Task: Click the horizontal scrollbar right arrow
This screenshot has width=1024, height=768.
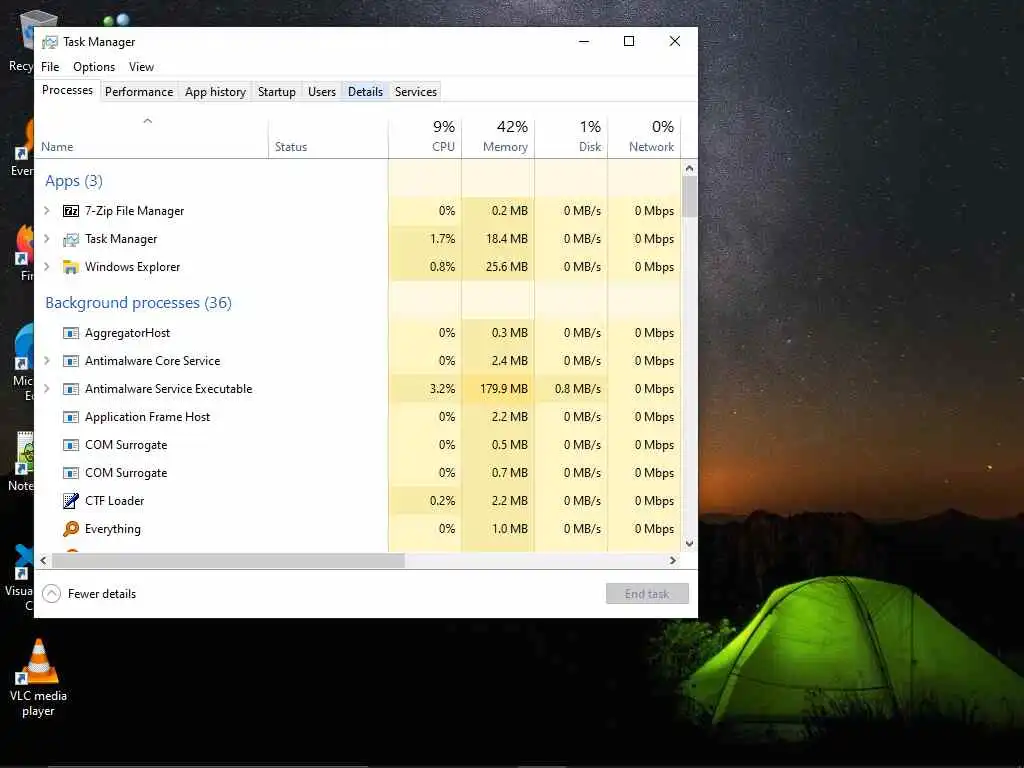Action: pos(673,560)
